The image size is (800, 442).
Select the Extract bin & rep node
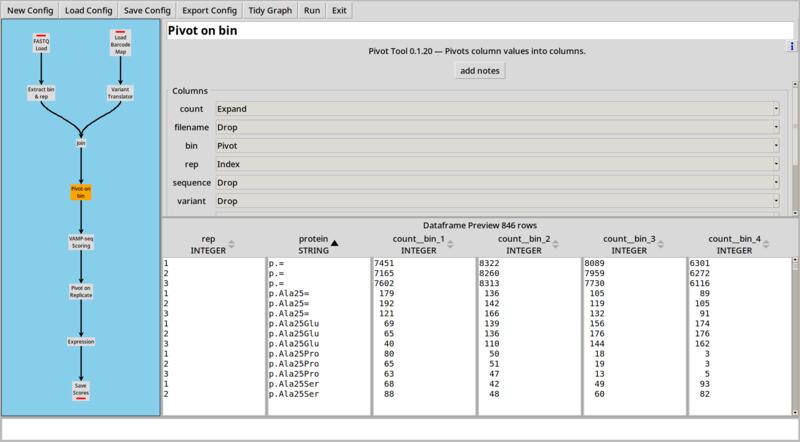point(41,92)
